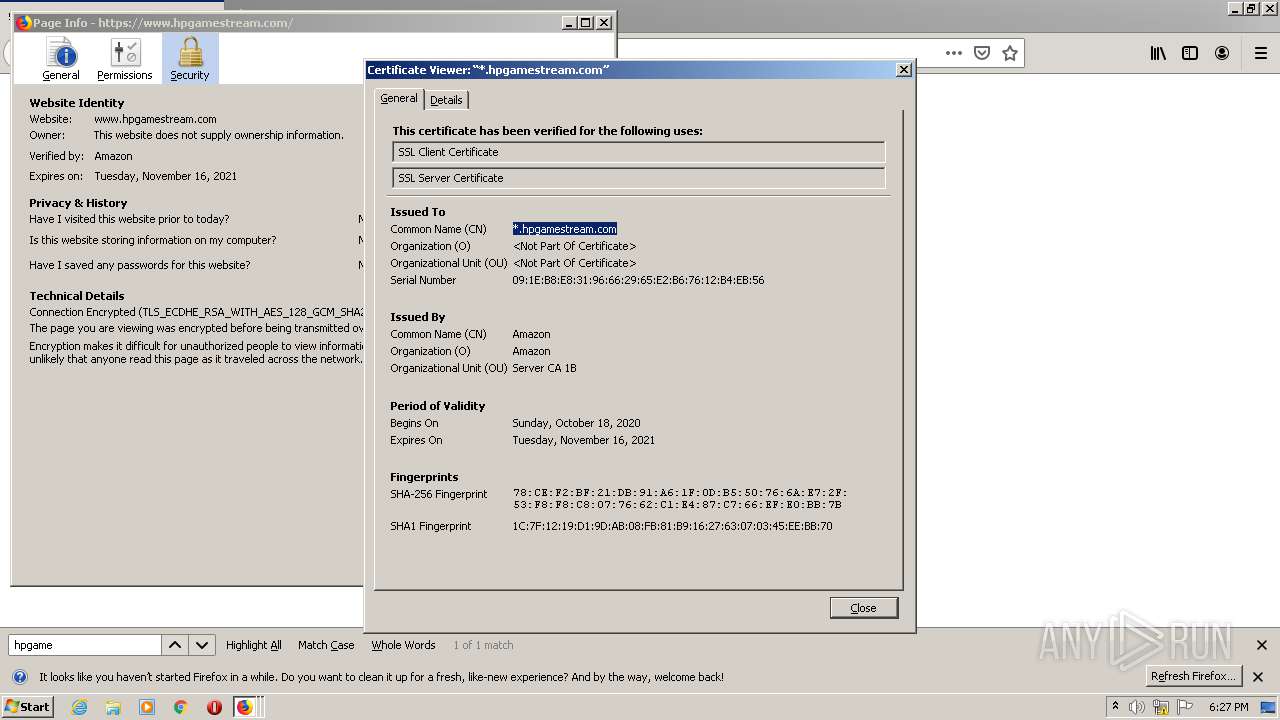Open the Permissions panel in Page Info
Screen dimensions: 1280x720
point(125,59)
